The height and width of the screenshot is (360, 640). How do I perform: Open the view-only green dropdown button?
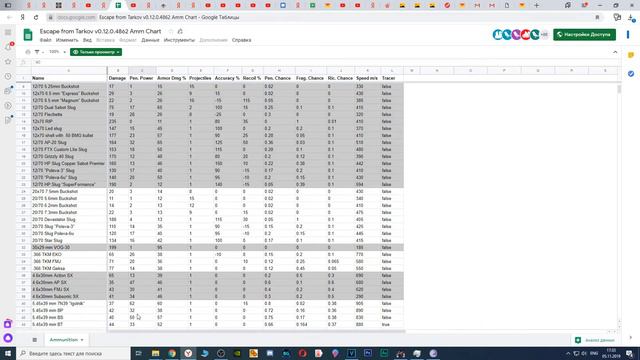click(x=96, y=52)
